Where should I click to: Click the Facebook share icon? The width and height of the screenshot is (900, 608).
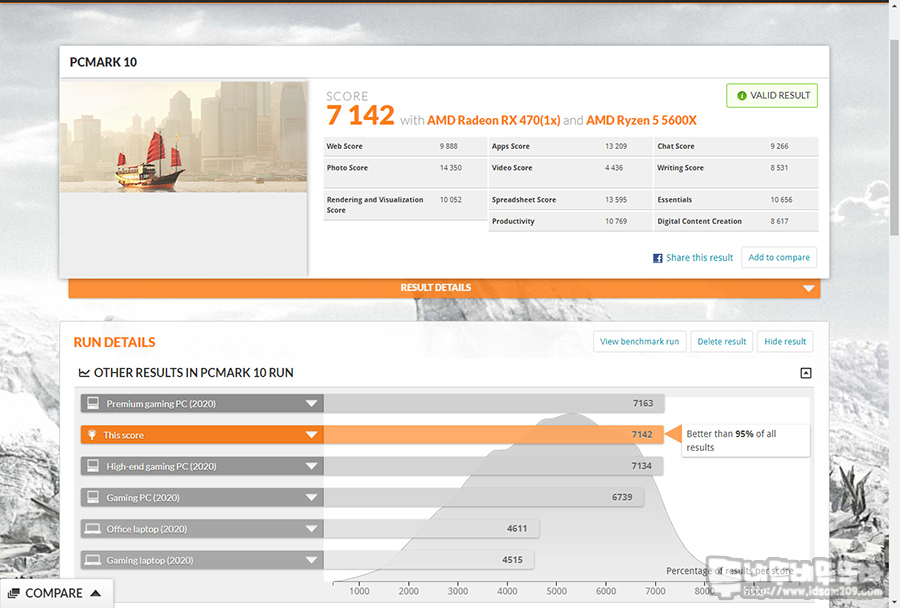[658, 258]
